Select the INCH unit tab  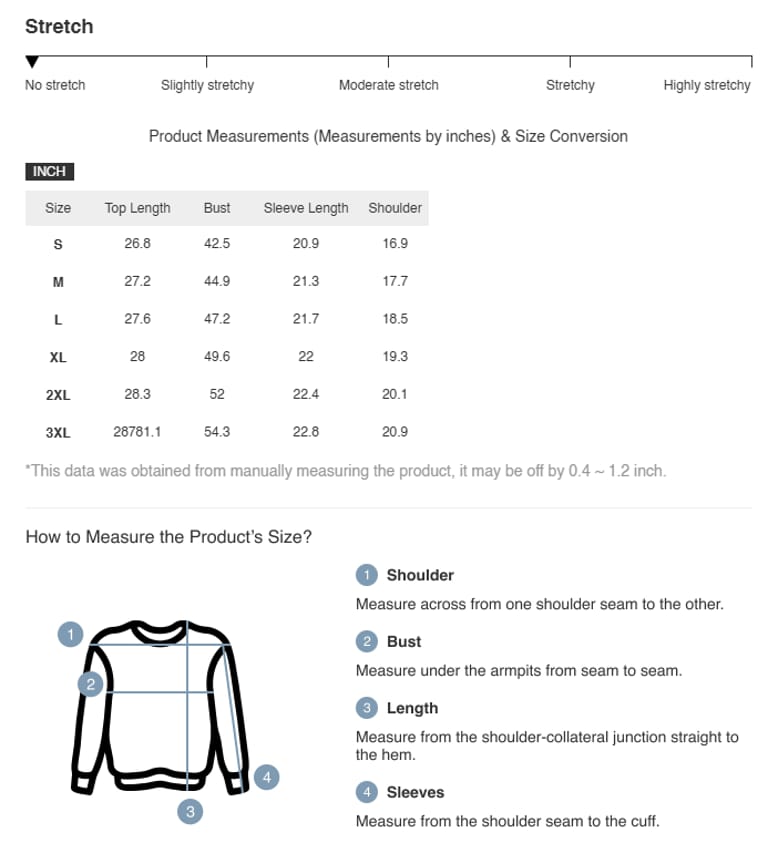tap(49, 172)
